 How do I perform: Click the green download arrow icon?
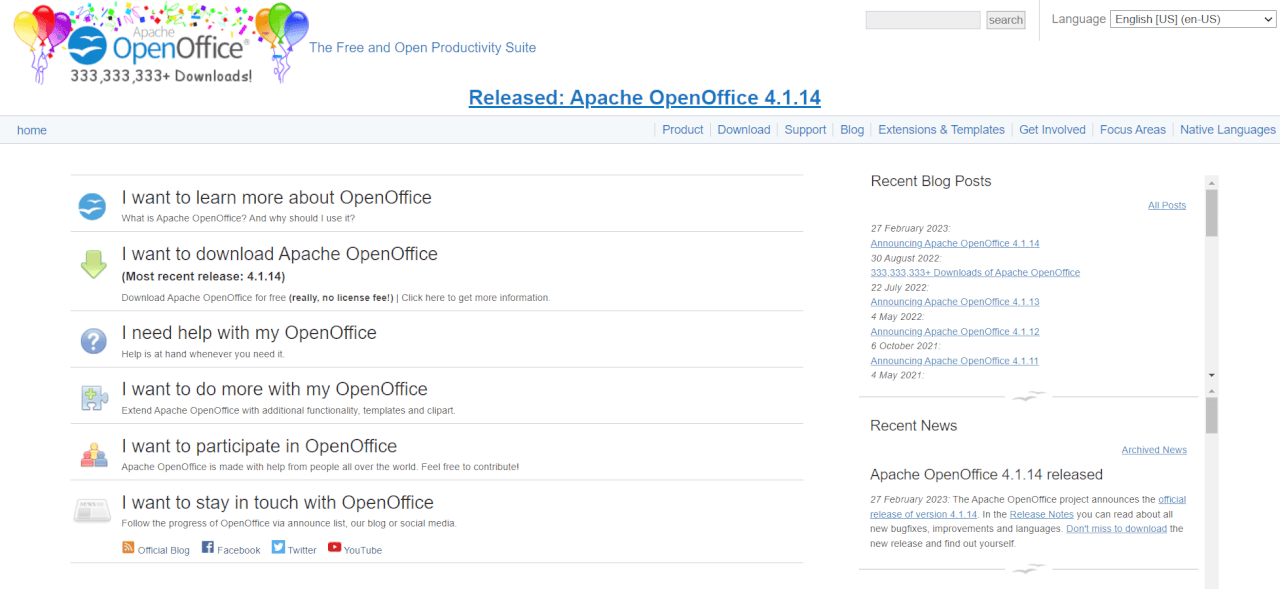point(93,264)
